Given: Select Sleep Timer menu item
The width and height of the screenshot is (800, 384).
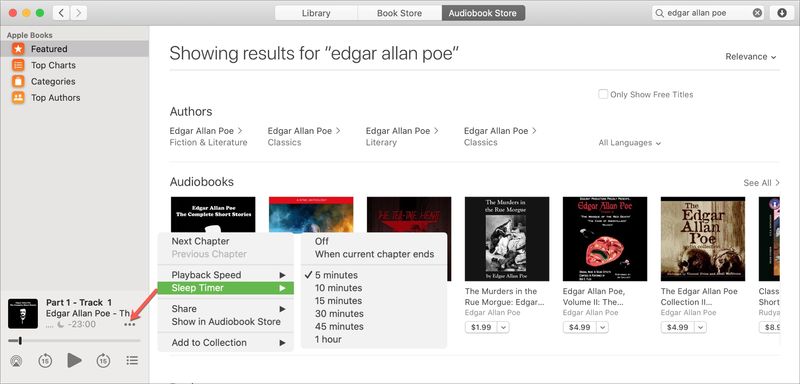Looking at the screenshot, I should pos(226,288).
